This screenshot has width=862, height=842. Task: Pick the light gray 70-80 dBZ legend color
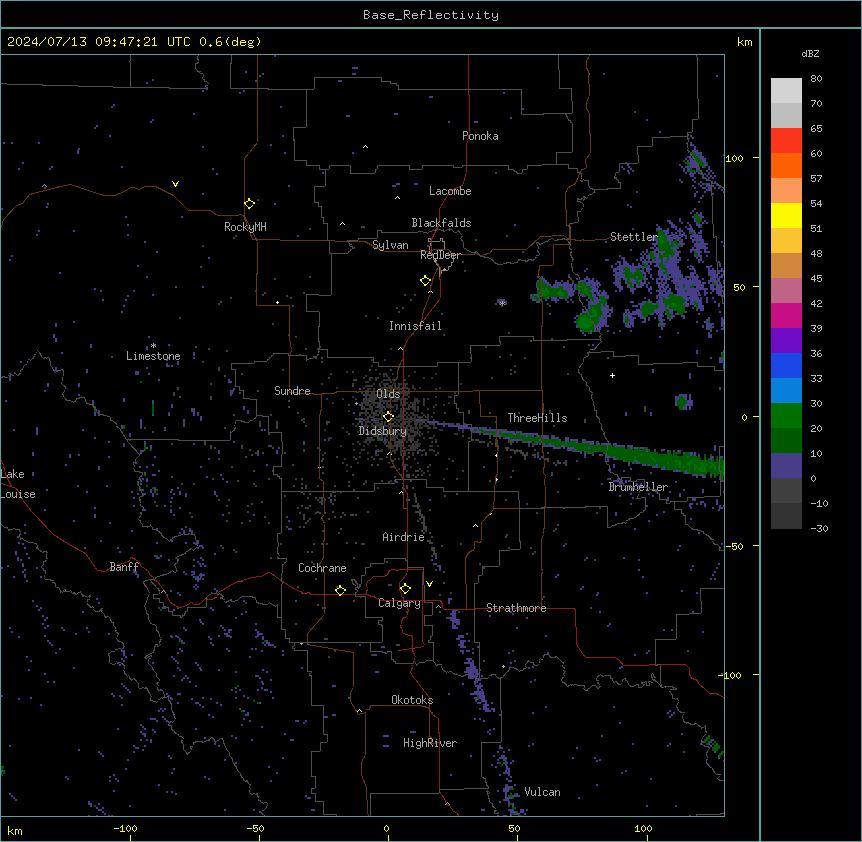pyautogui.click(x=786, y=90)
